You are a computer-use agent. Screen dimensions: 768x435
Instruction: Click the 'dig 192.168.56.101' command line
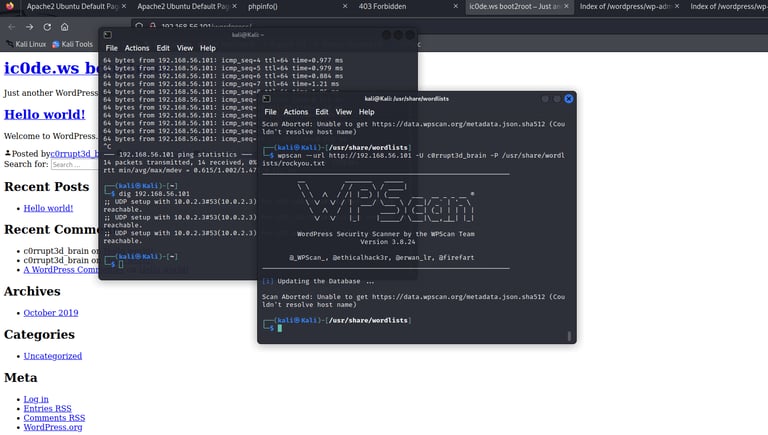pos(154,193)
